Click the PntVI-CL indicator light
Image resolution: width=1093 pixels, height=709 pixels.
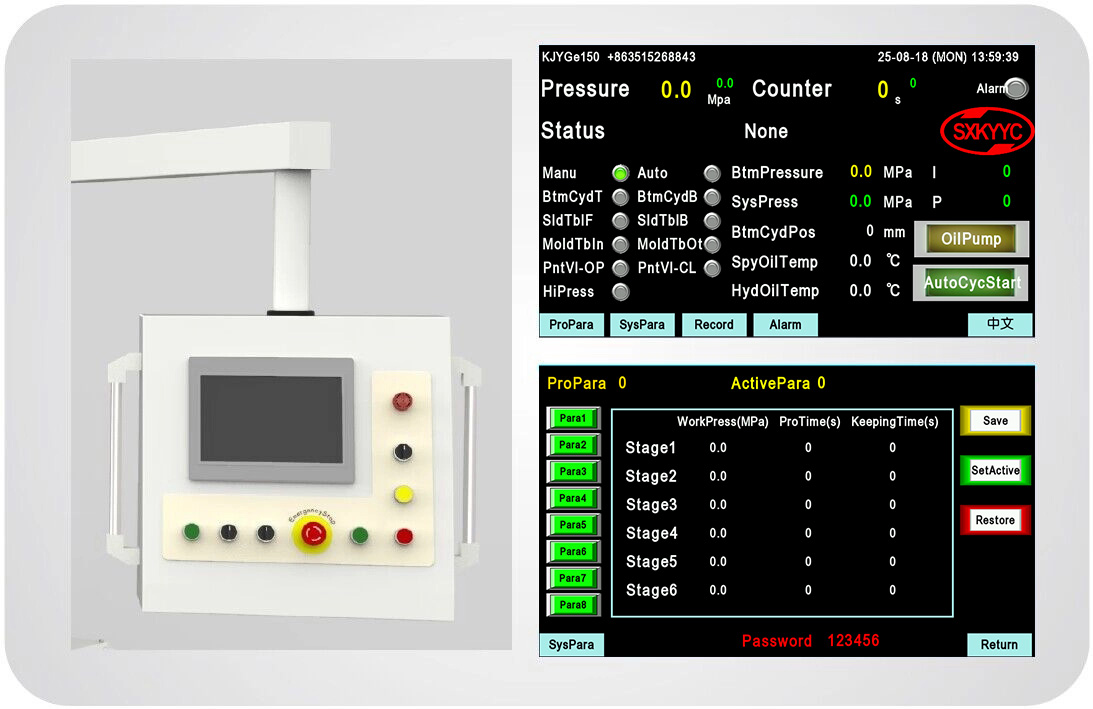point(711,268)
